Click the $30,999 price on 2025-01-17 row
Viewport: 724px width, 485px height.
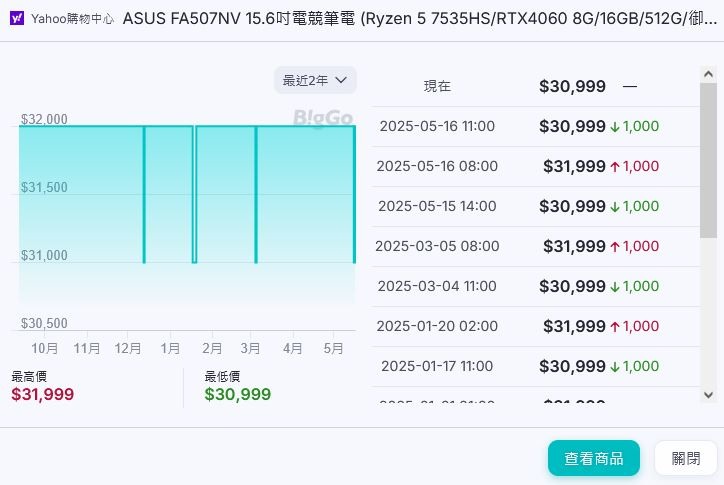coord(572,366)
